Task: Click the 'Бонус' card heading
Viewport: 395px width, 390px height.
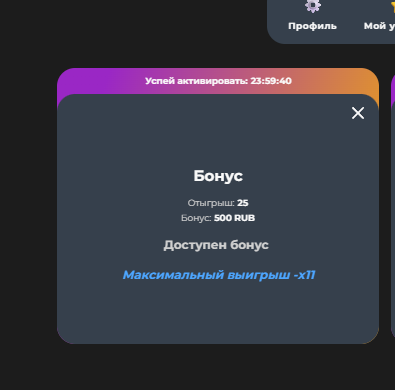Action: point(218,176)
